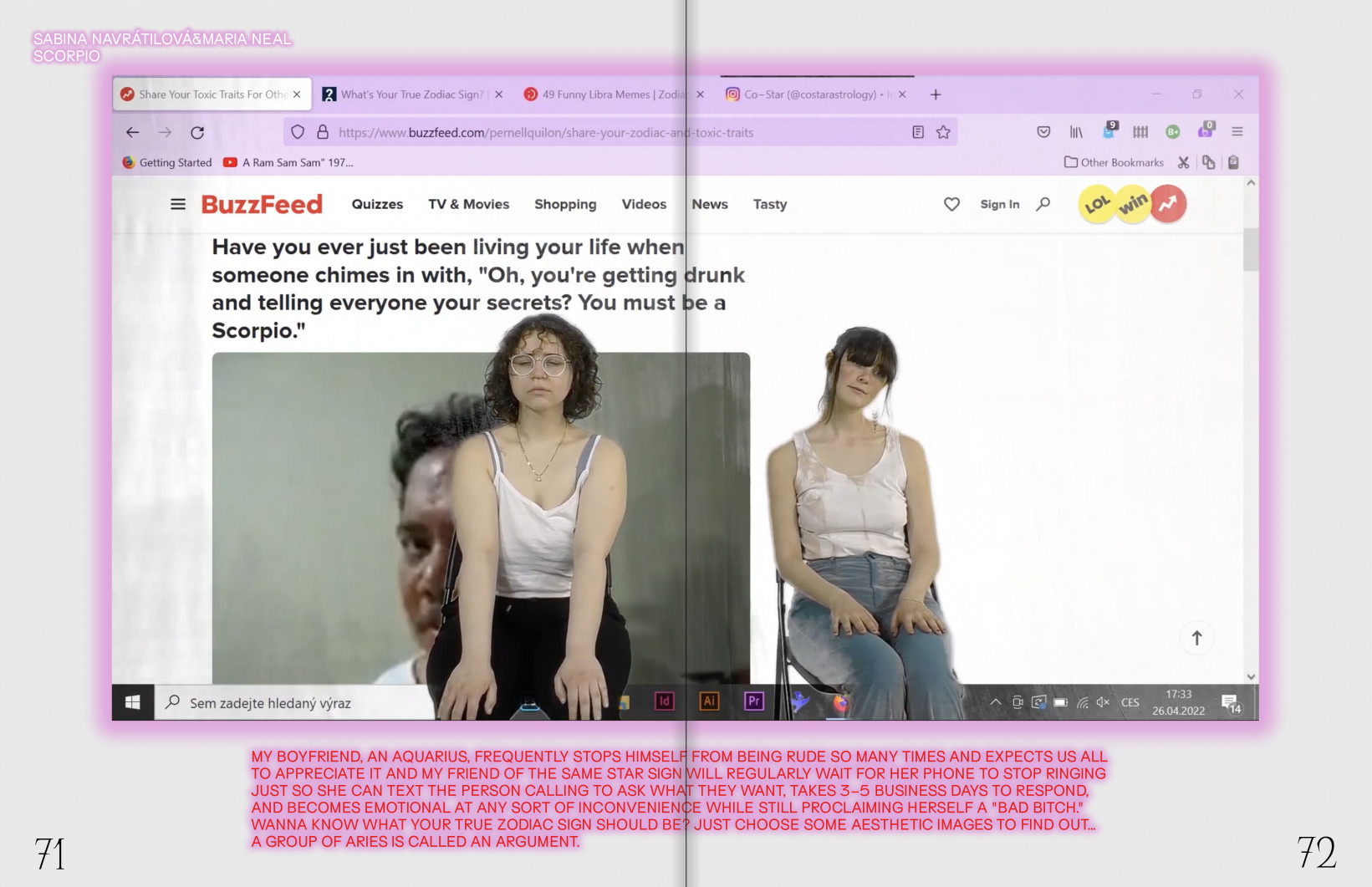Click the browser reload page icon
Screen dimensions: 1372x887
coord(197,132)
